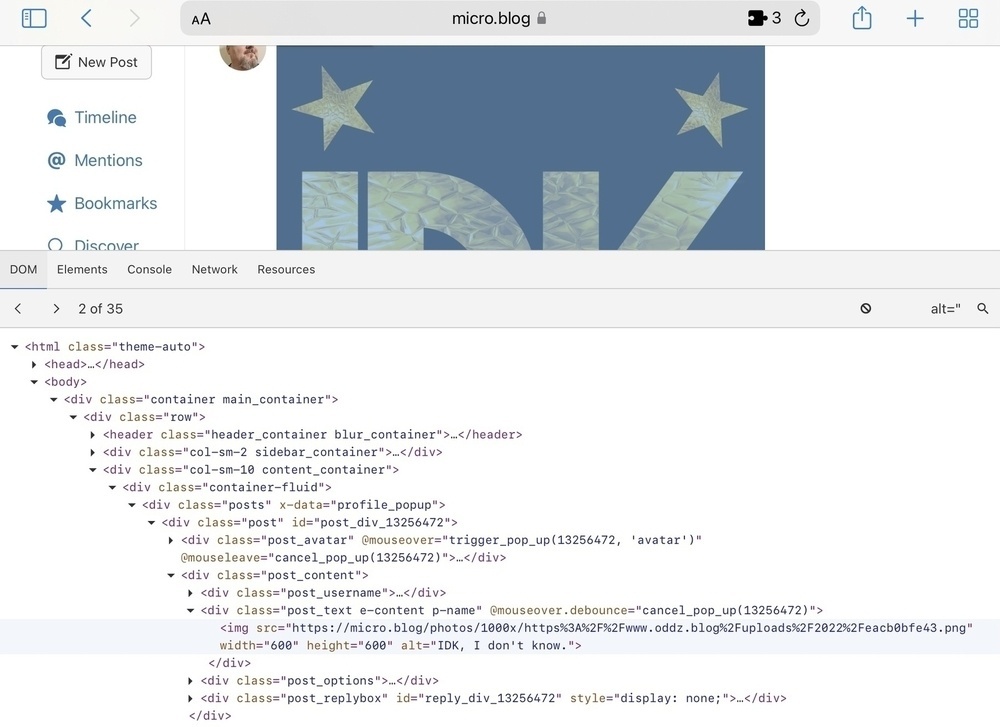Switch to the Elements tab
This screenshot has width=1000, height=727.
click(x=82, y=269)
